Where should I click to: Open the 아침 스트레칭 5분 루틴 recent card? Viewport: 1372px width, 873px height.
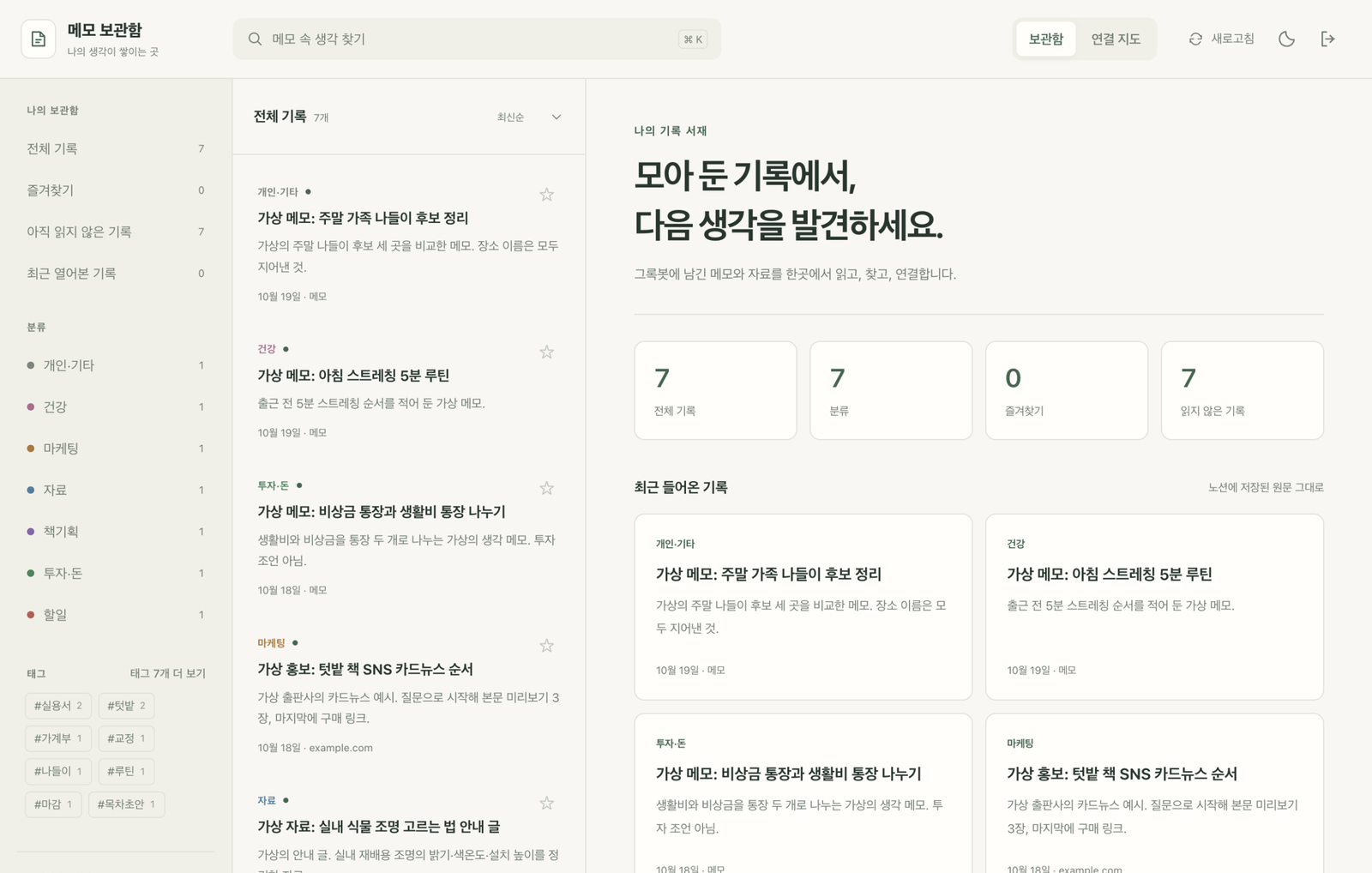pos(1154,607)
